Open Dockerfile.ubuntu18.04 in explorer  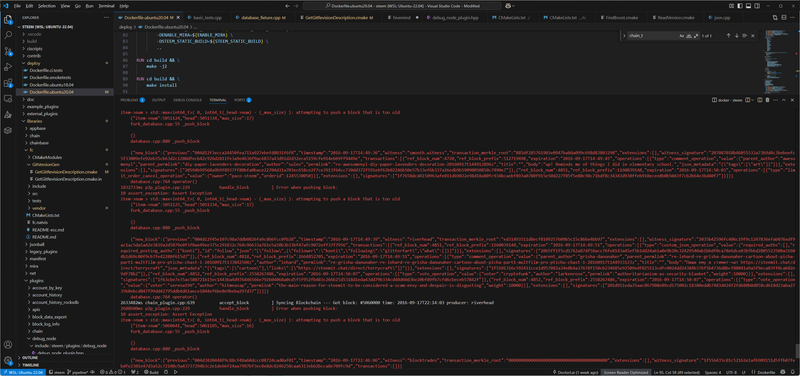64,84
